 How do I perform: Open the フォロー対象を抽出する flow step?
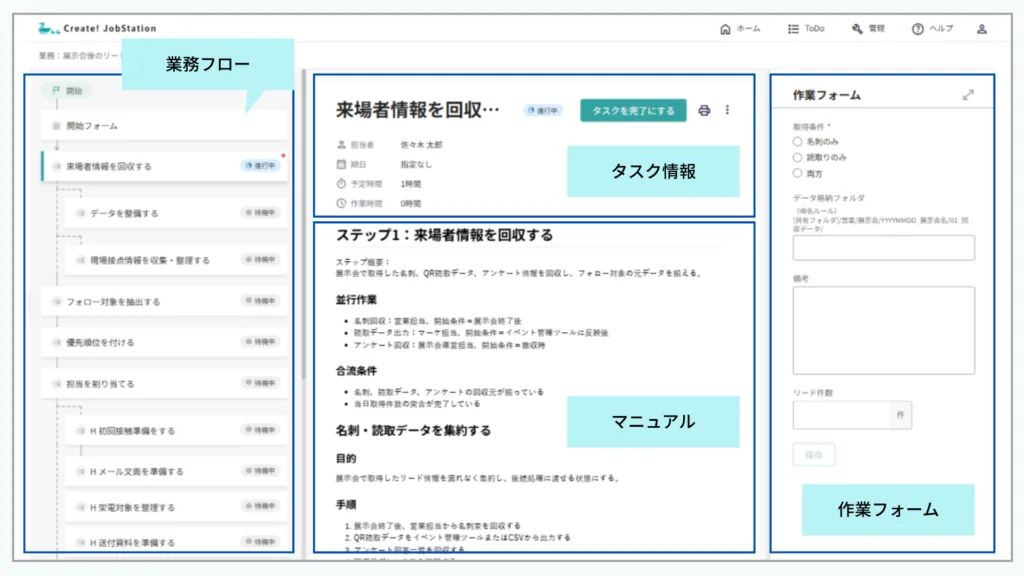point(113,301)
